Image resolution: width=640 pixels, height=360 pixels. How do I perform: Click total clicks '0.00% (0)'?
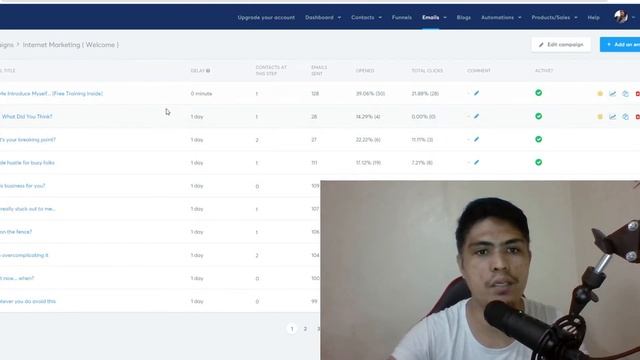tap(423, 117)
